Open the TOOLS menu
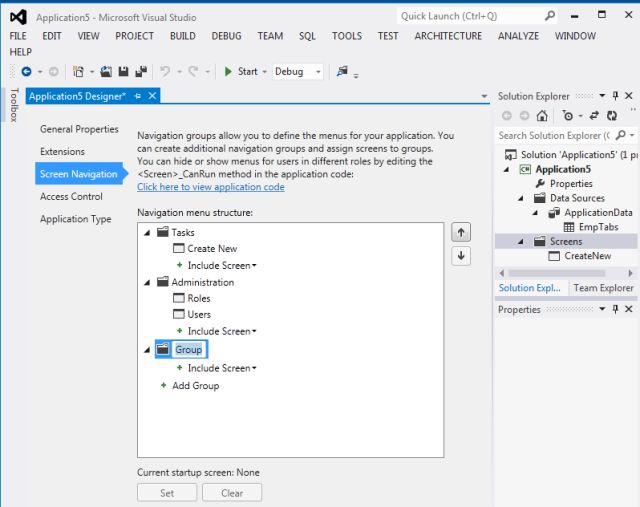This screenshot has height=507, width=640. [x=347, y=36]
